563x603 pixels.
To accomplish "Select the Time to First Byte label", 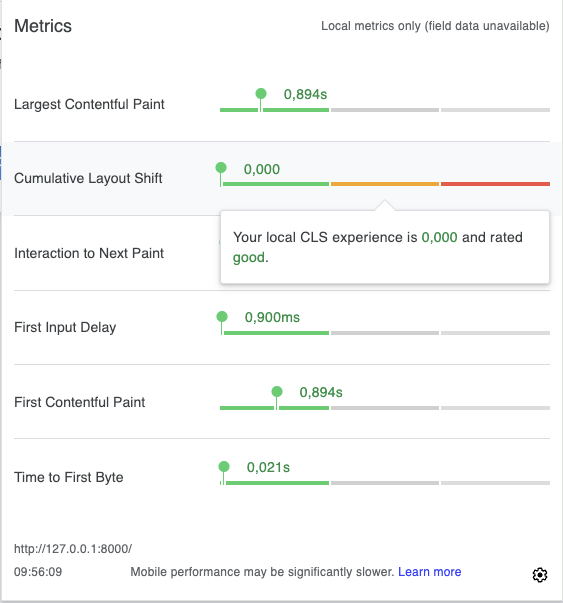I will [68, 477].
